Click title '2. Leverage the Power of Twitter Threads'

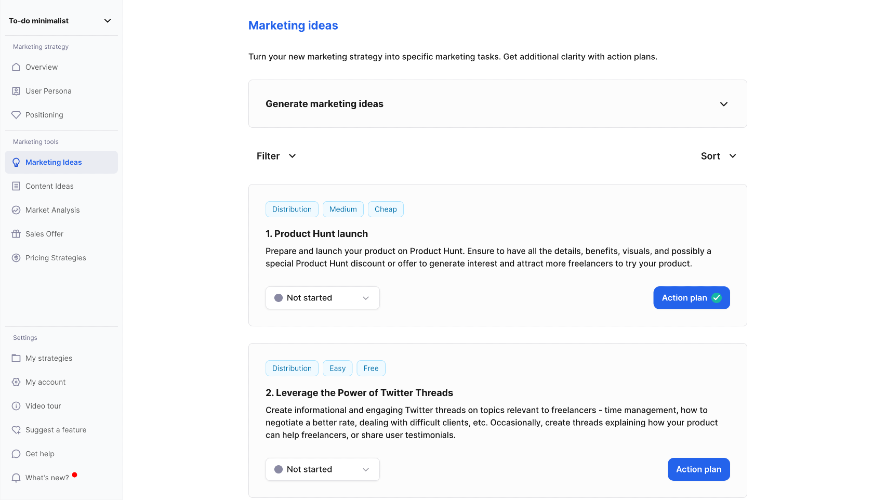(x=359, y=393)
